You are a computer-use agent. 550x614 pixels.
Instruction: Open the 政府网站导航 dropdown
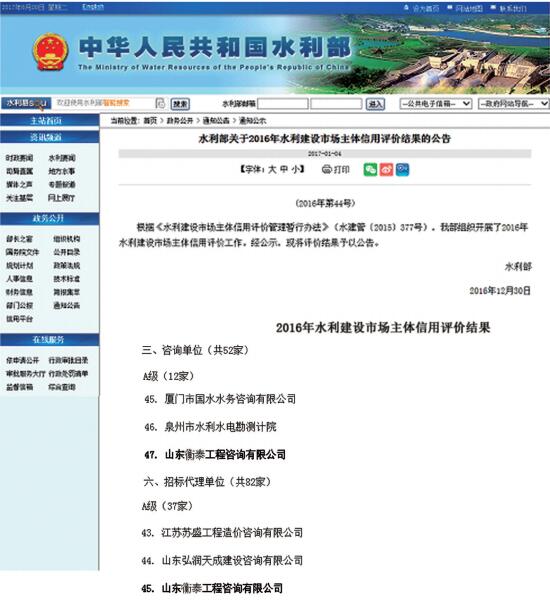[x=514, y=104]
